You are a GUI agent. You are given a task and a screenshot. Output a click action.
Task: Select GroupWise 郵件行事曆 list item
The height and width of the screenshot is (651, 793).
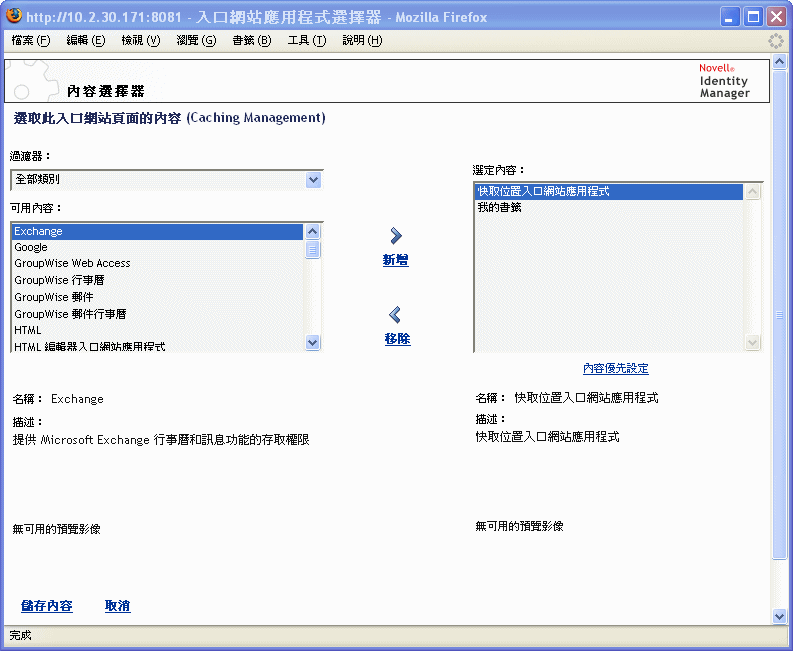pyautogui.click(x=157, y=314)
